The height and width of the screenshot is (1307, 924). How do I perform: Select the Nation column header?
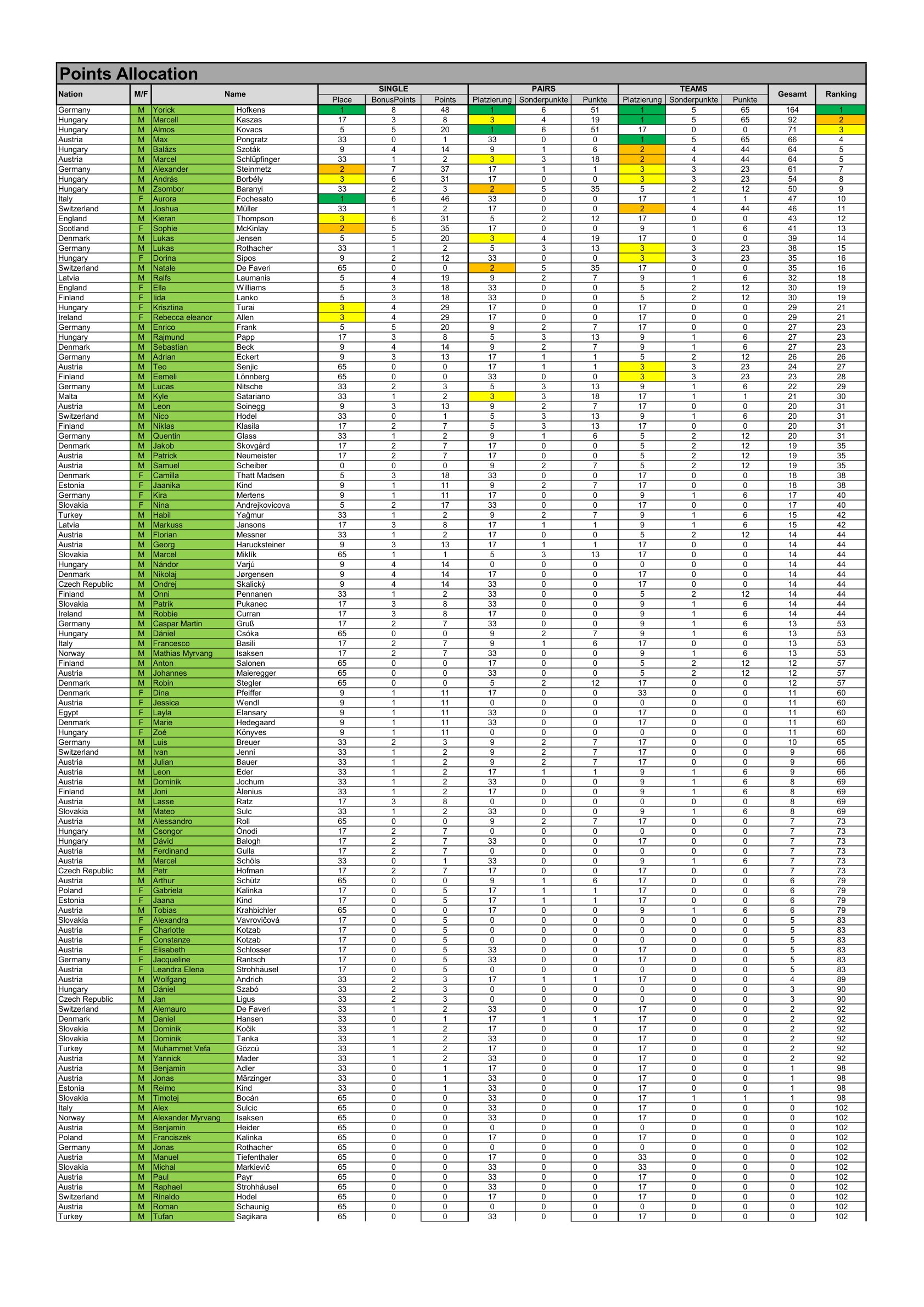71,94
